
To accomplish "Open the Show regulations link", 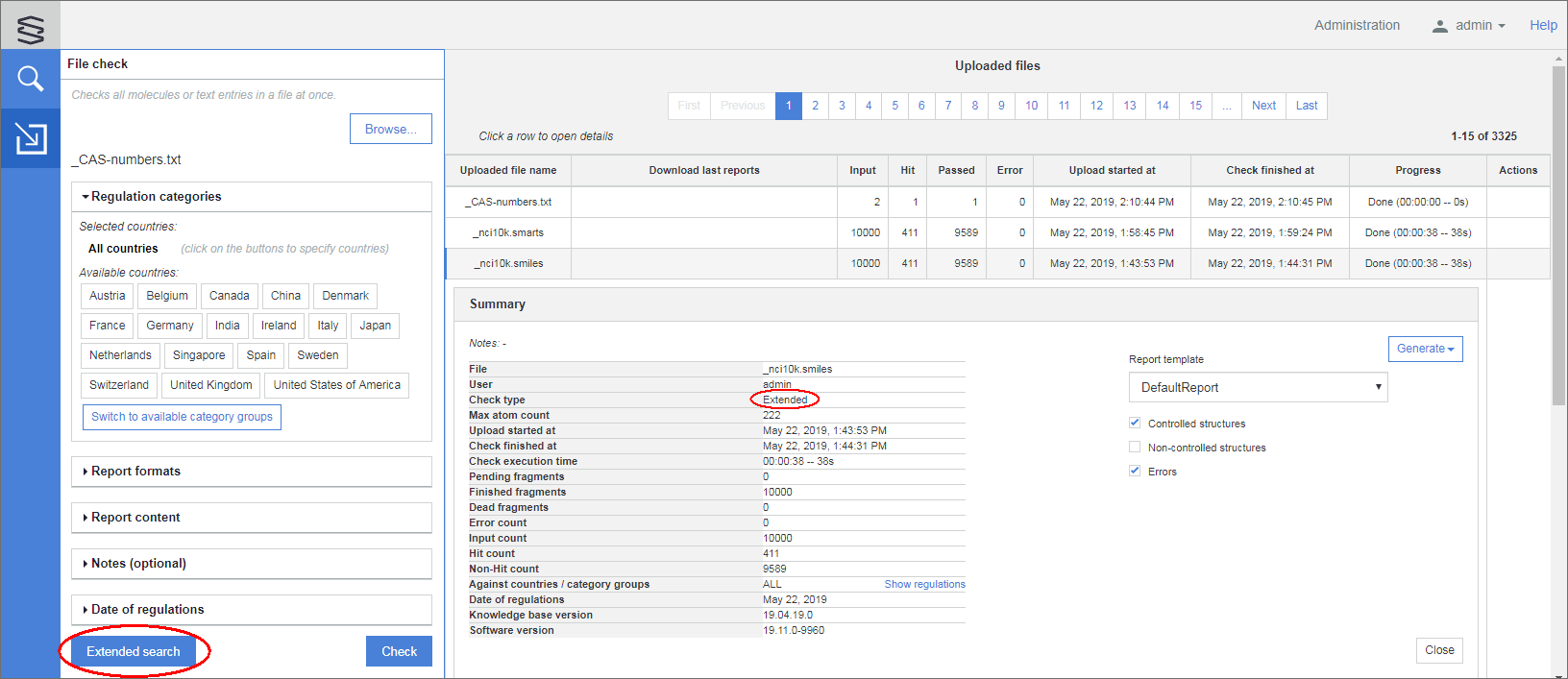I will (924, 584).
